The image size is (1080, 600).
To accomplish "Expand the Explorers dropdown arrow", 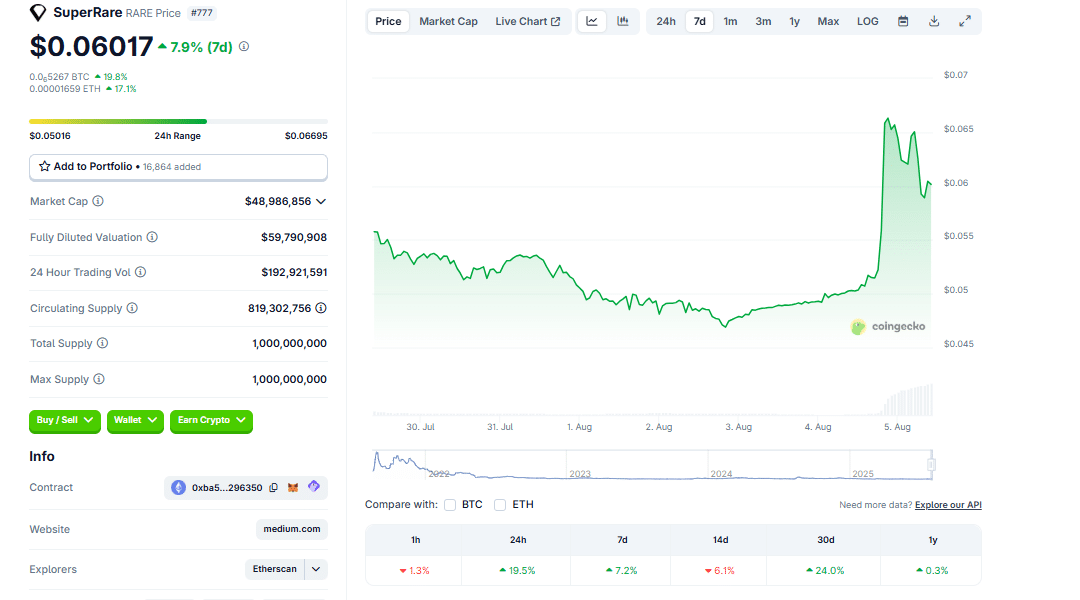I will (x=316, y=569).
